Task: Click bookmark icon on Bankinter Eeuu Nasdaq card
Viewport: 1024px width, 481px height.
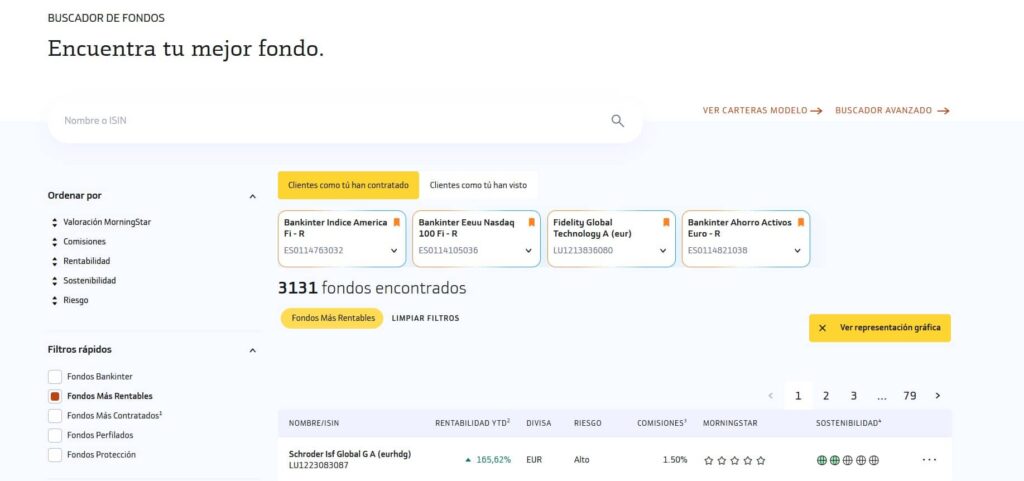Action: [532, 223]
